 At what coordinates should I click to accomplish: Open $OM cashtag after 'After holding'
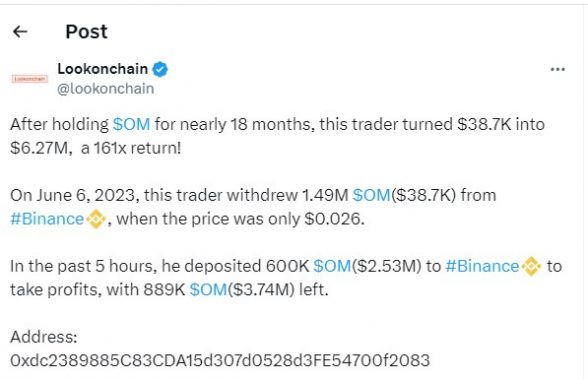pos(131,124)
